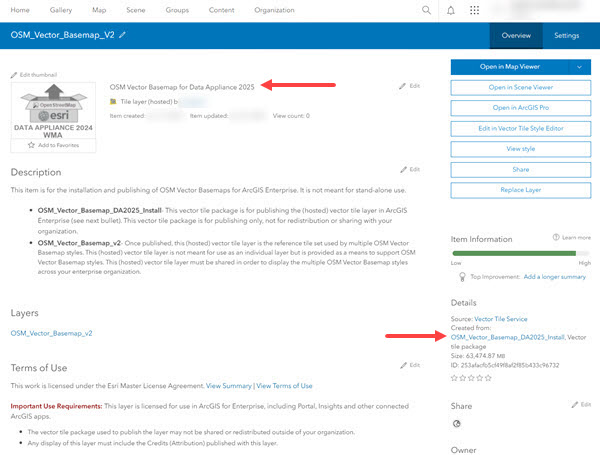Click the Learn more help icon
The image size is (600, 455).
coord(558,237)
